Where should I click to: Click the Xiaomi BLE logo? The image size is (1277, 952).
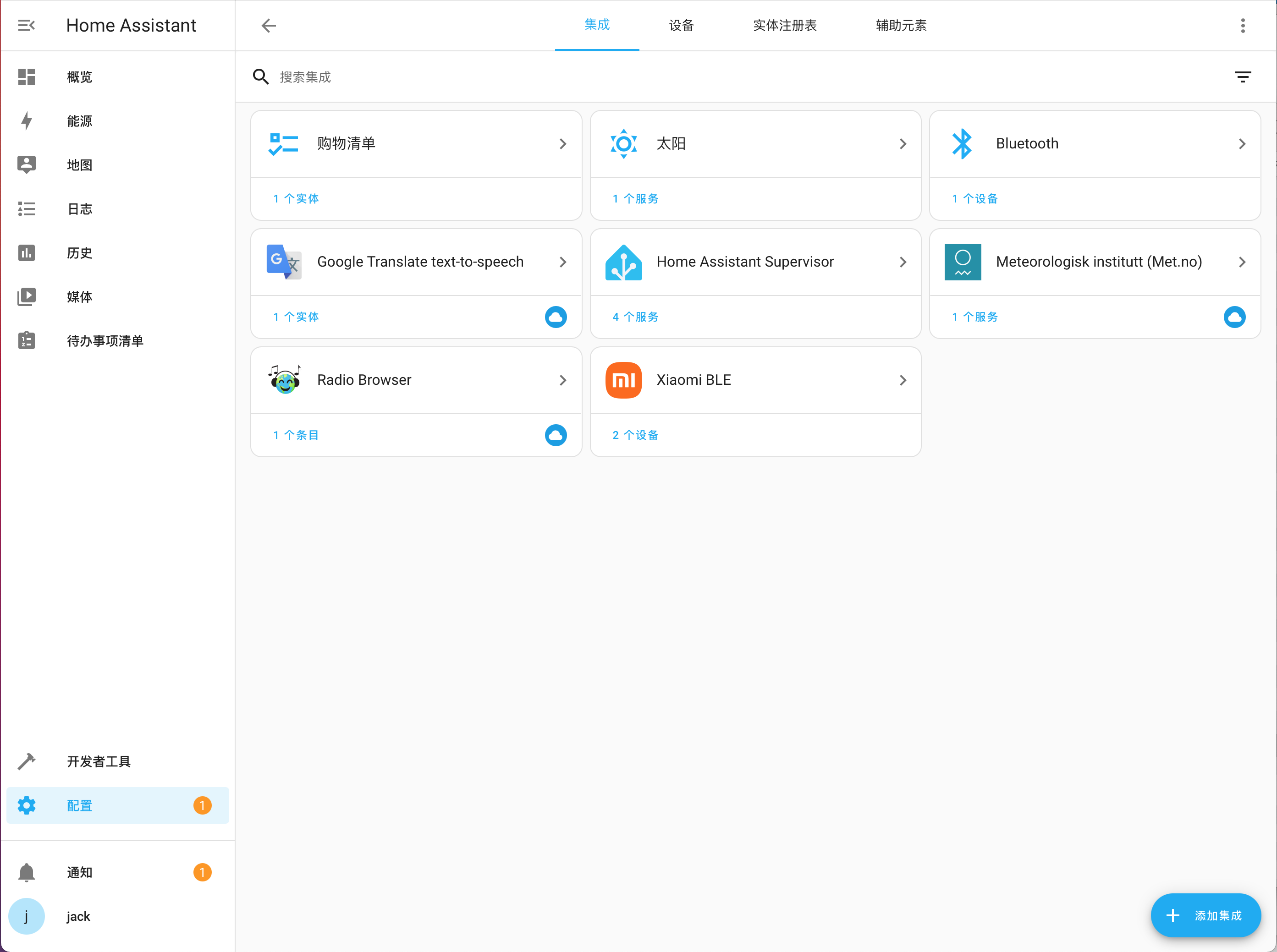[623, 380]
